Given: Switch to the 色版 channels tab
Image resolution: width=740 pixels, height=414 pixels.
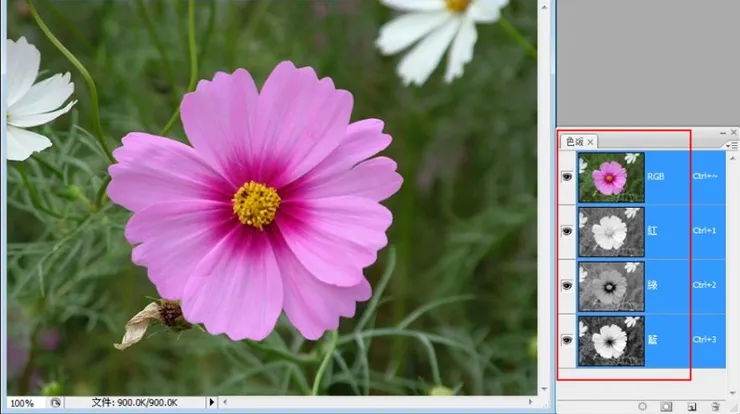Looking at the screenshot, I should tap(573, 142).
